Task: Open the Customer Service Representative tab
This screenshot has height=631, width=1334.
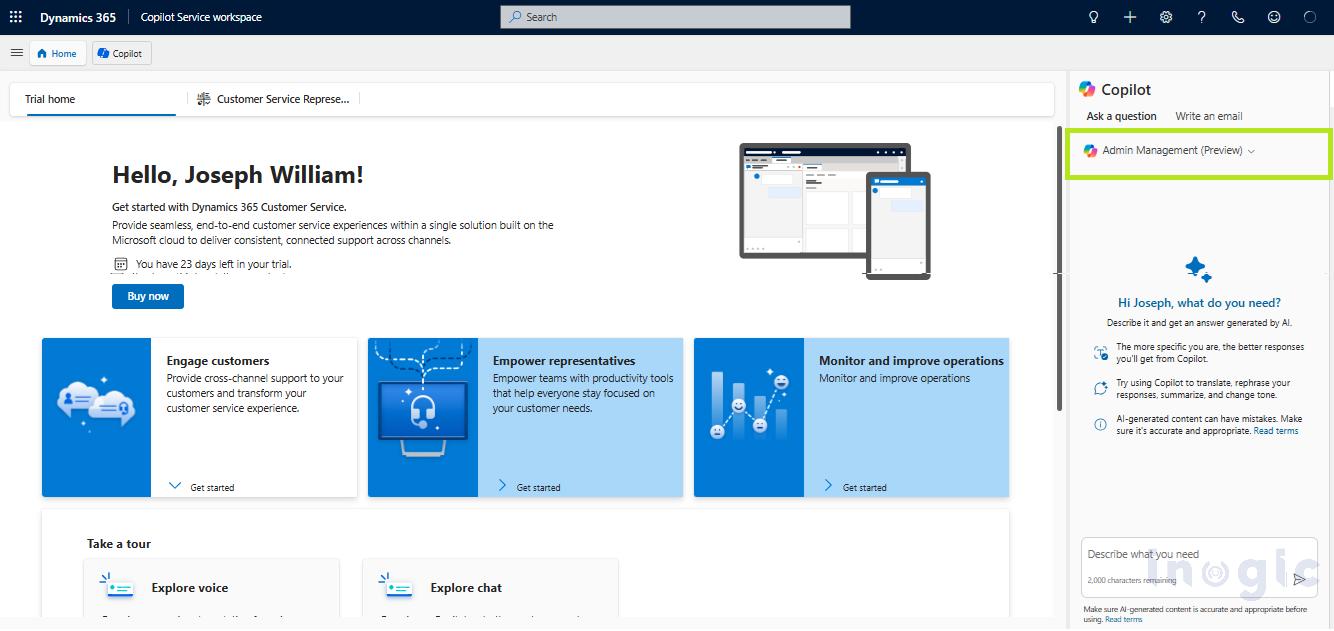Action: point(274,99)
